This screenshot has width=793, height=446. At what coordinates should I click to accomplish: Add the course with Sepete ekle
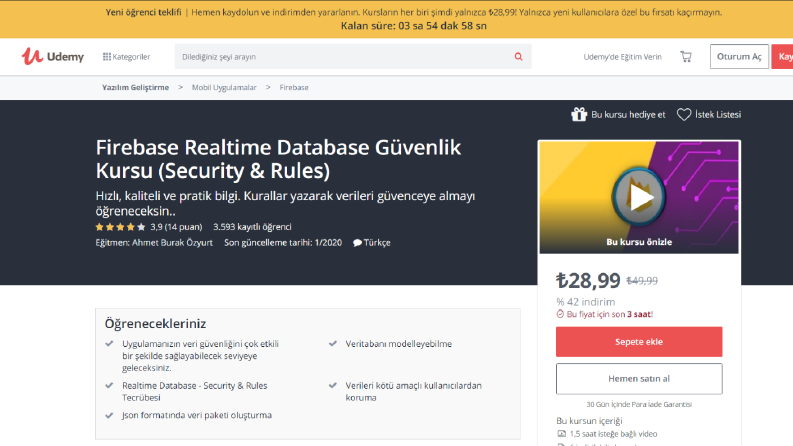pos(639,342)
